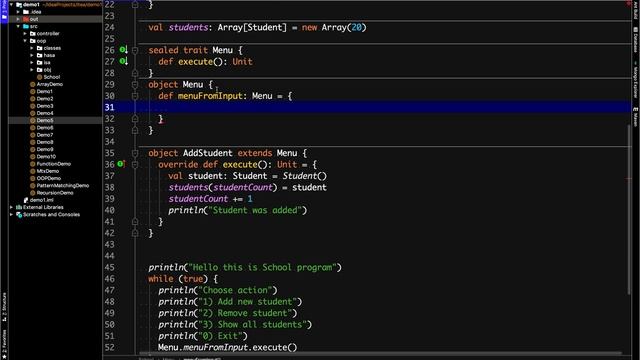This screenshot has width=640, height=360.
Task: Collapse the src folder
Action: 18,26
